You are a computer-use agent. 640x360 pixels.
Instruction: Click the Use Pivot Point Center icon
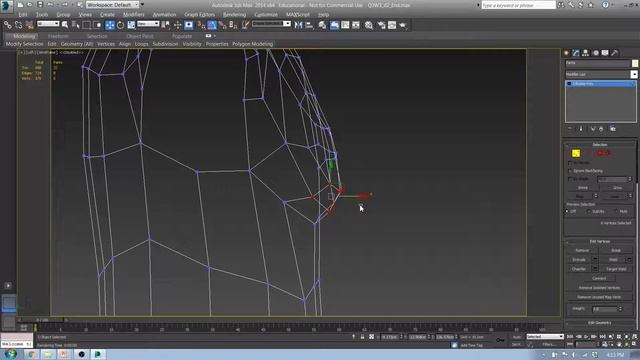166,25
